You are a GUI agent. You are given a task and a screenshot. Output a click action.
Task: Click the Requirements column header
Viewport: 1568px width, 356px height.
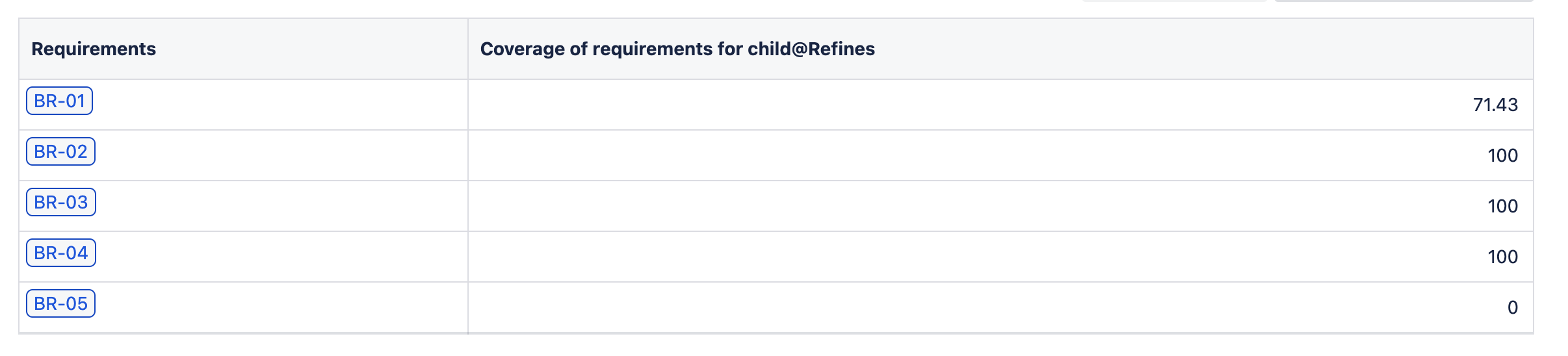click(x=94, y=49)
